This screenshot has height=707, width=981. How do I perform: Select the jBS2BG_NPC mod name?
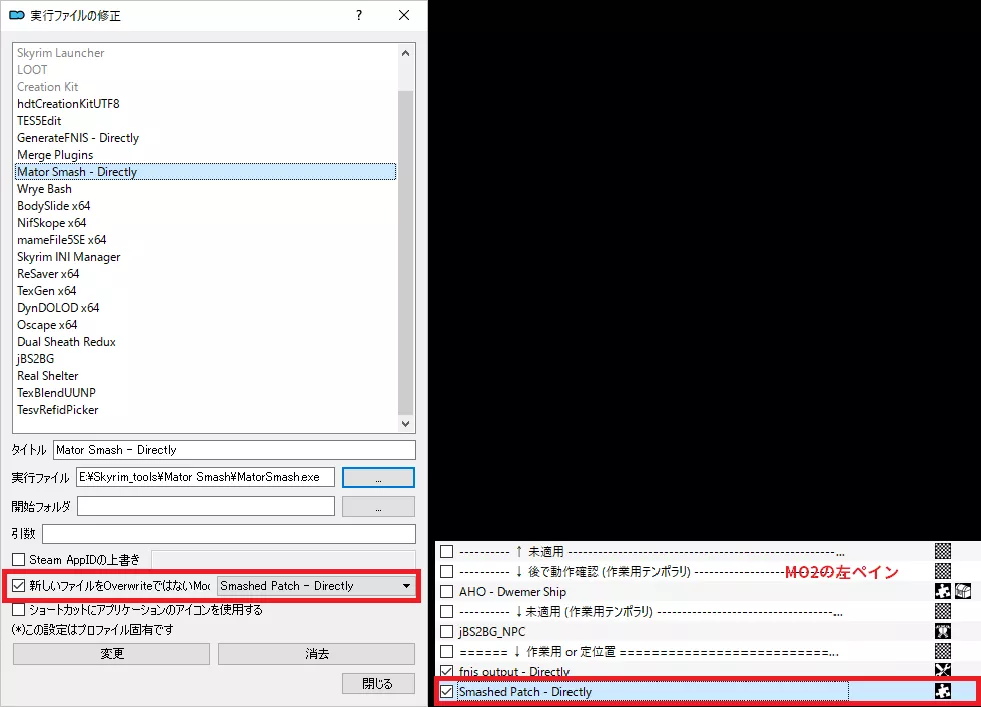point(492,631)
